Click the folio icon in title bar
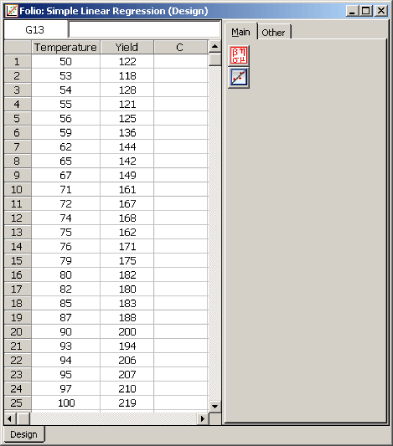This screenshot has height=446, width=393. [x=12, y=11]
